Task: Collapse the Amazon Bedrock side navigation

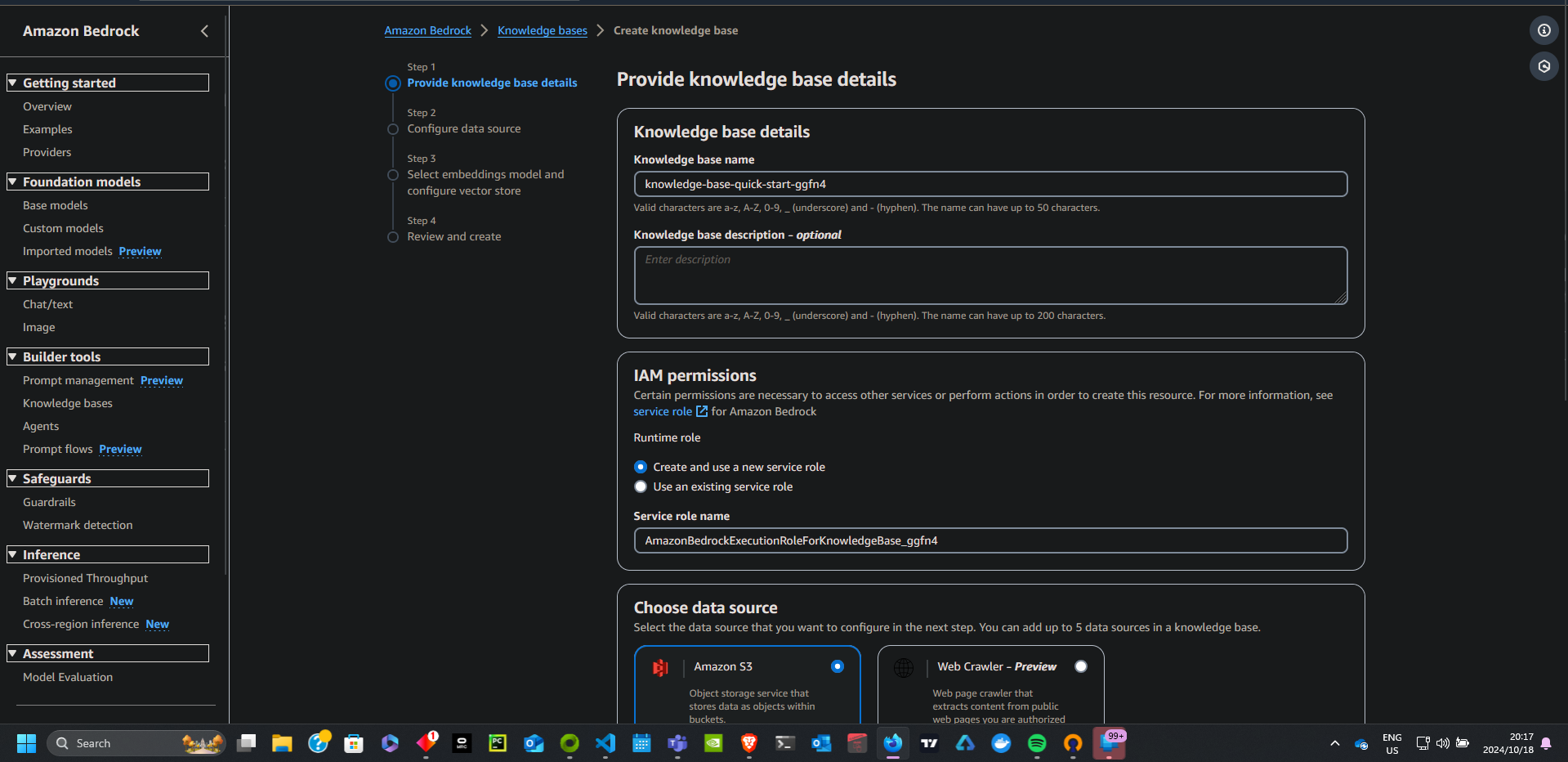Action: pyautogui.click(x=204, y=31)
